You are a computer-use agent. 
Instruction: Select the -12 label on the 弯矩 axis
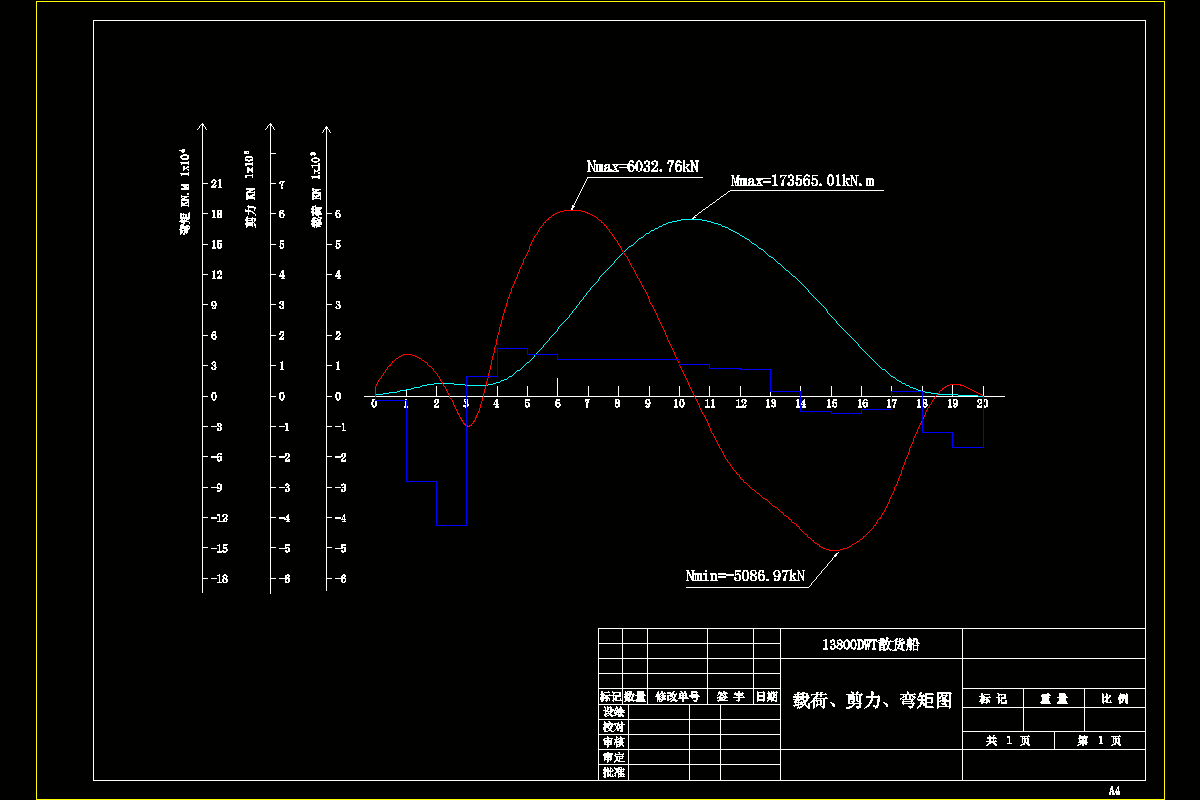219,518
